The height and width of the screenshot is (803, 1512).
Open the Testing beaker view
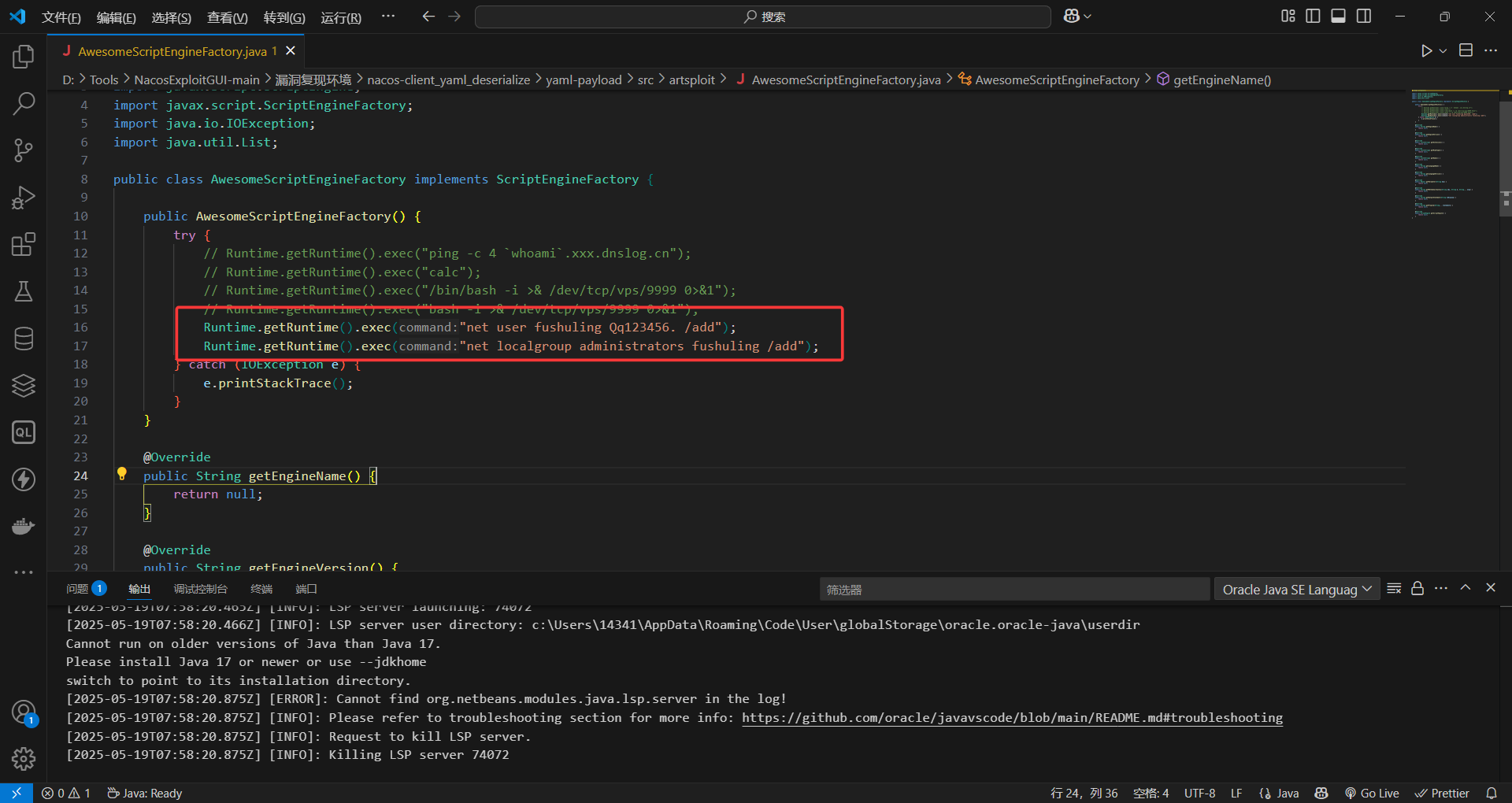(24, 291)
